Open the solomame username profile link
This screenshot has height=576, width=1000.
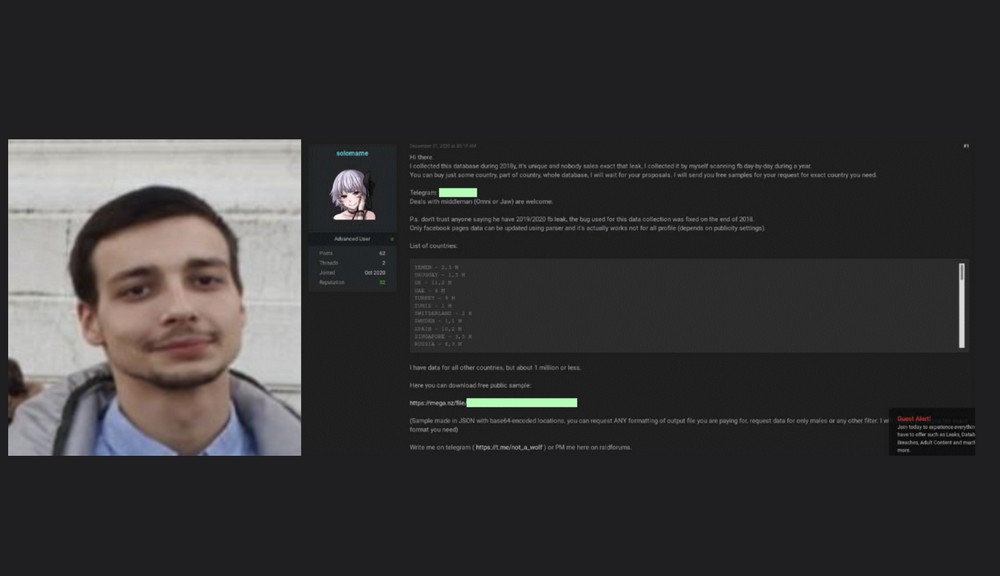pyautogui.click(x=352, y=153)
